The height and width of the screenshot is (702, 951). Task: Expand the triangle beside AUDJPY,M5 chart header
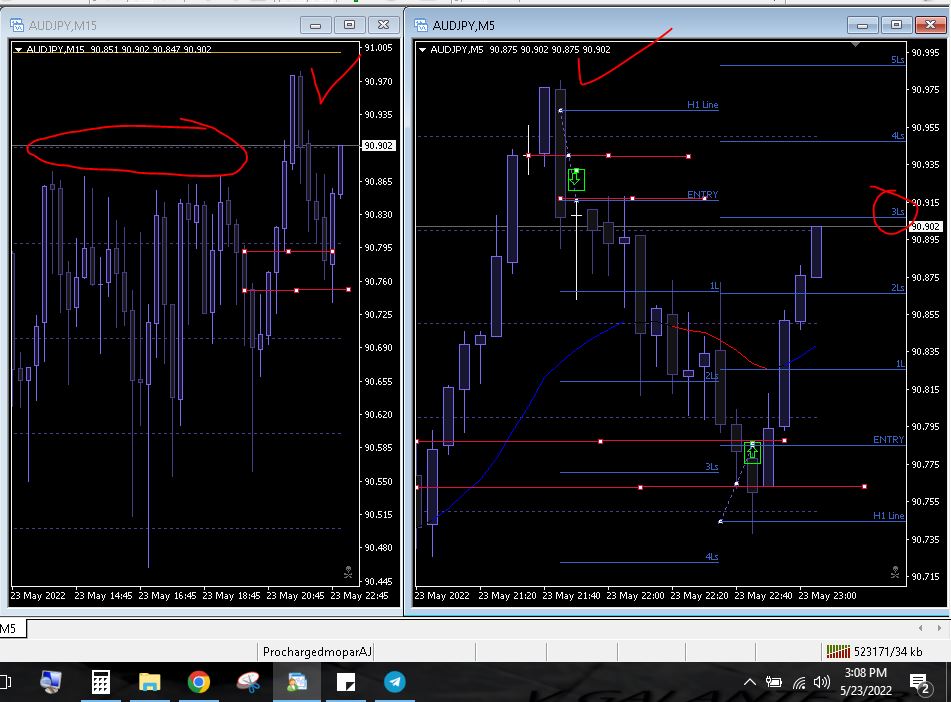tap(422, 49)
